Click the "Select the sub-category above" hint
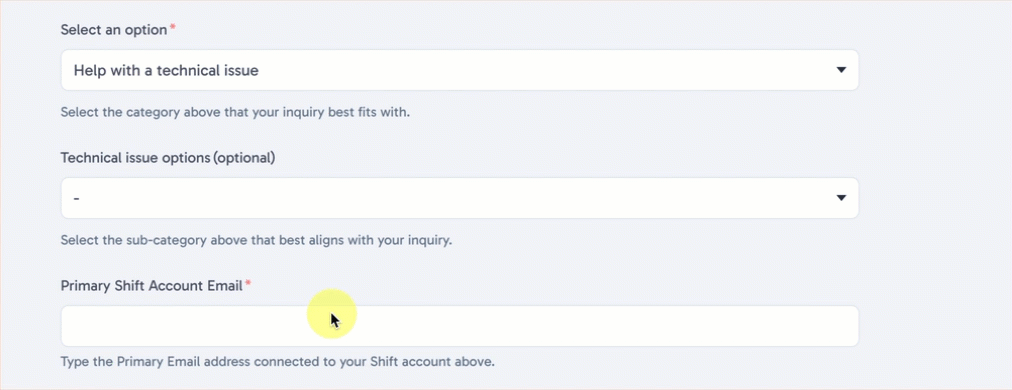 tap(256, 240)
